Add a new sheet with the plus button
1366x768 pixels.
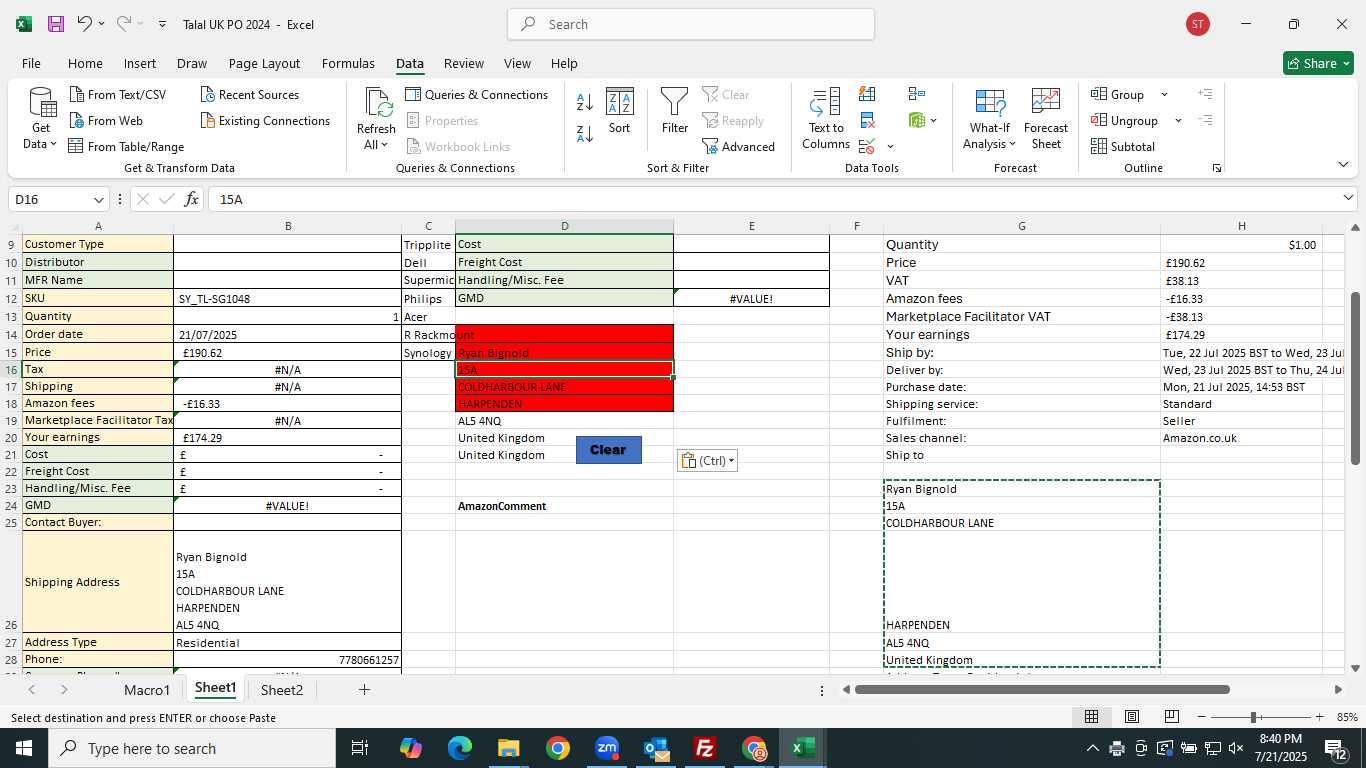coord(364,689)
